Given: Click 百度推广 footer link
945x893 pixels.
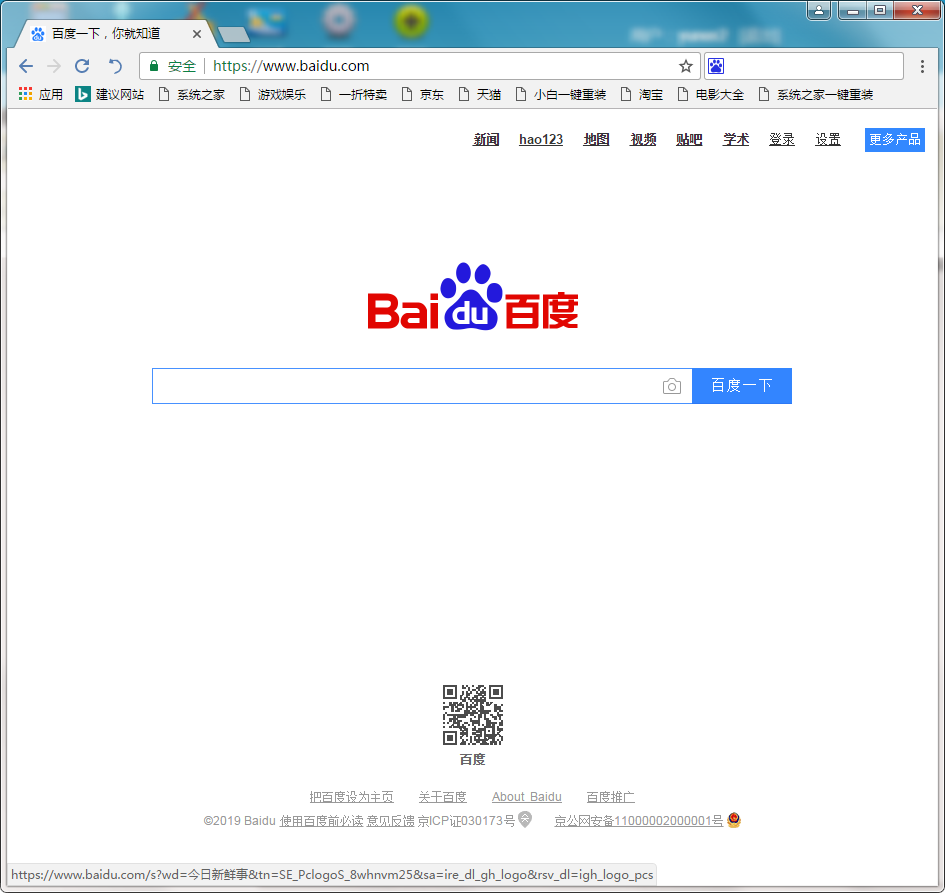Looking at the screenshot, I should [x=610, y=797].
